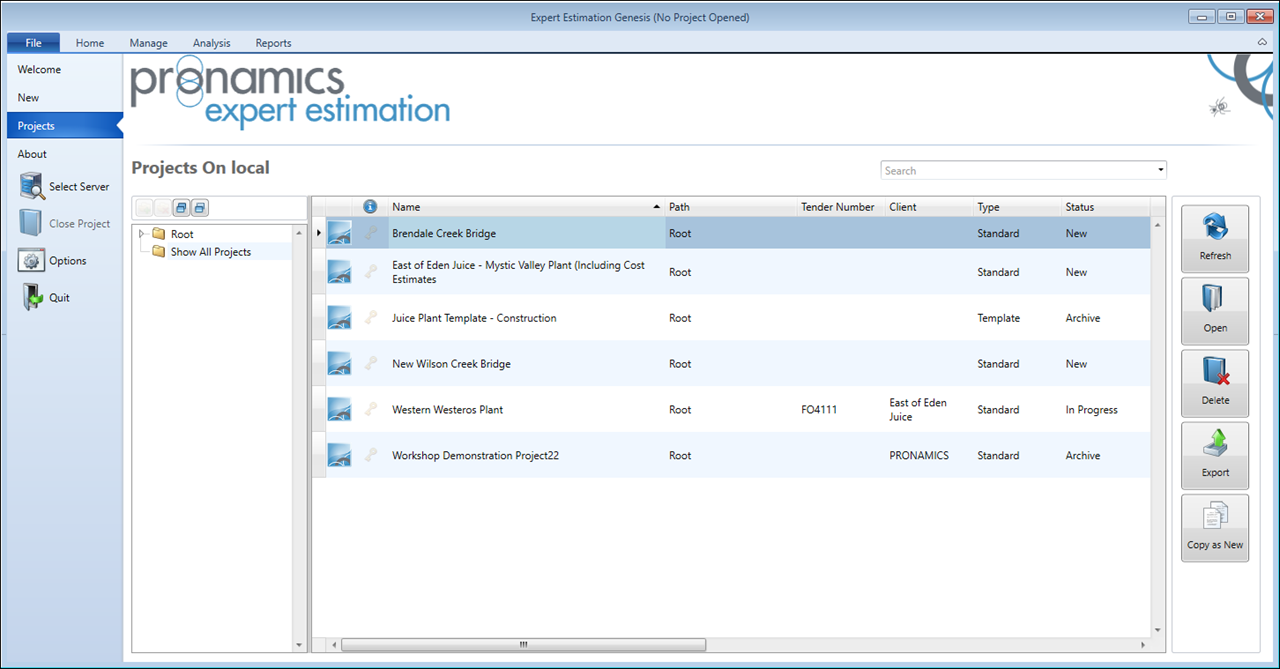The image size is (1280, 669).
Task: Click the key icon for Western Westeros Plant
Action: coord(371,409)
